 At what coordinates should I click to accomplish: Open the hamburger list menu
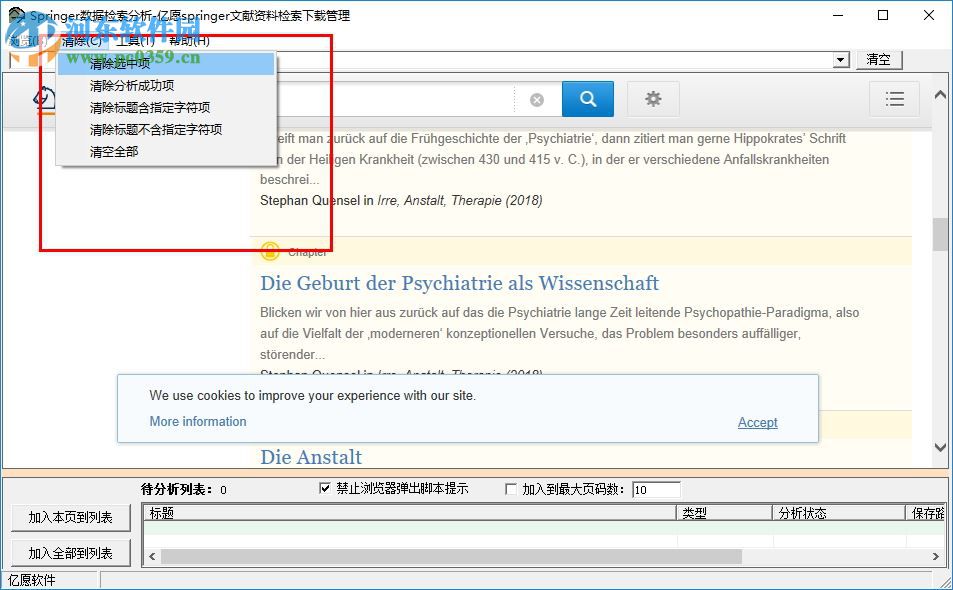pyautogui.click(x=894, y=99)
